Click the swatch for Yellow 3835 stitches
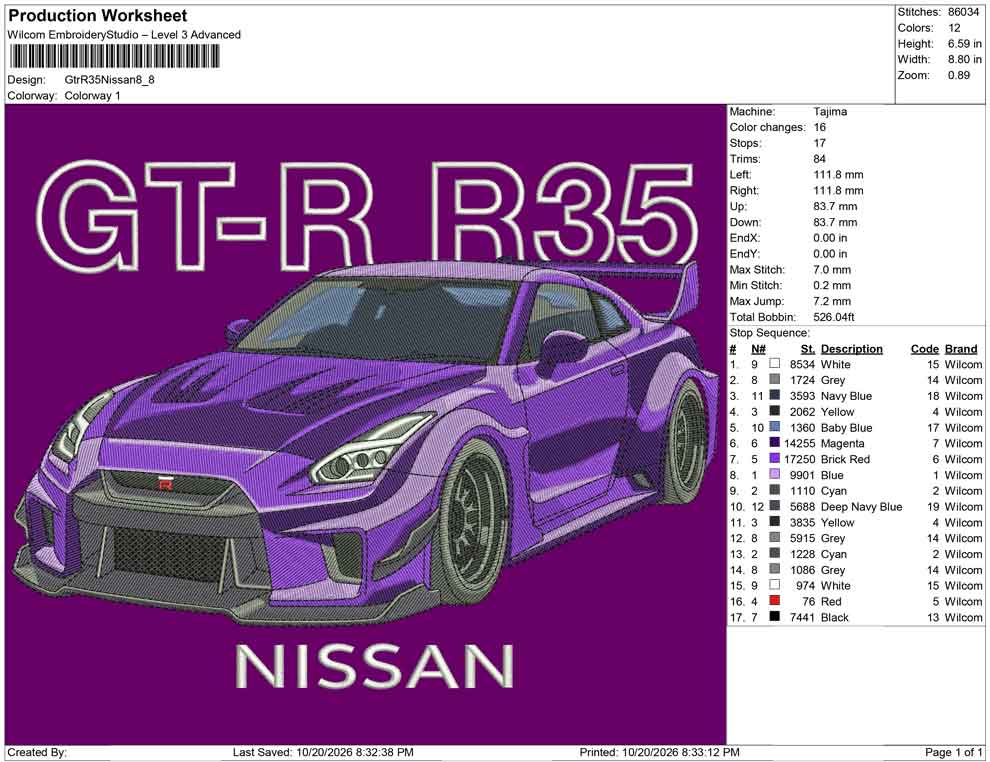Screen dimensions: 990x762 coord(775,521)
